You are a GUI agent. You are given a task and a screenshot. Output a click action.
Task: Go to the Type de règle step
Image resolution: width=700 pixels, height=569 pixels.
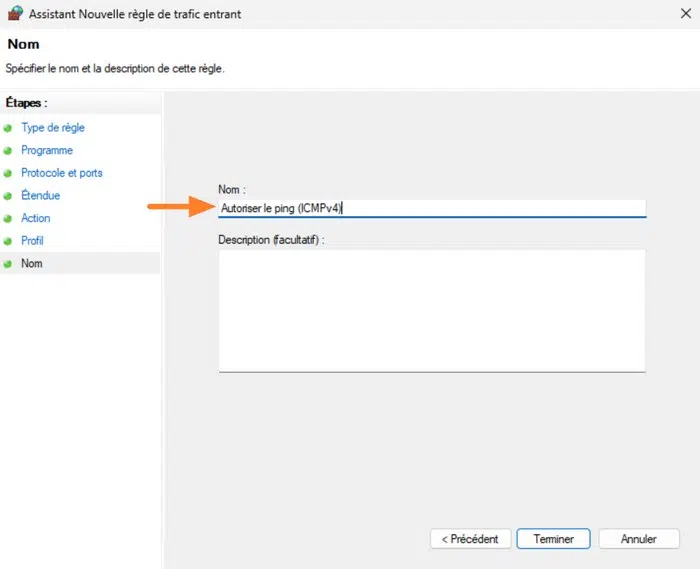tap(53, 128)
